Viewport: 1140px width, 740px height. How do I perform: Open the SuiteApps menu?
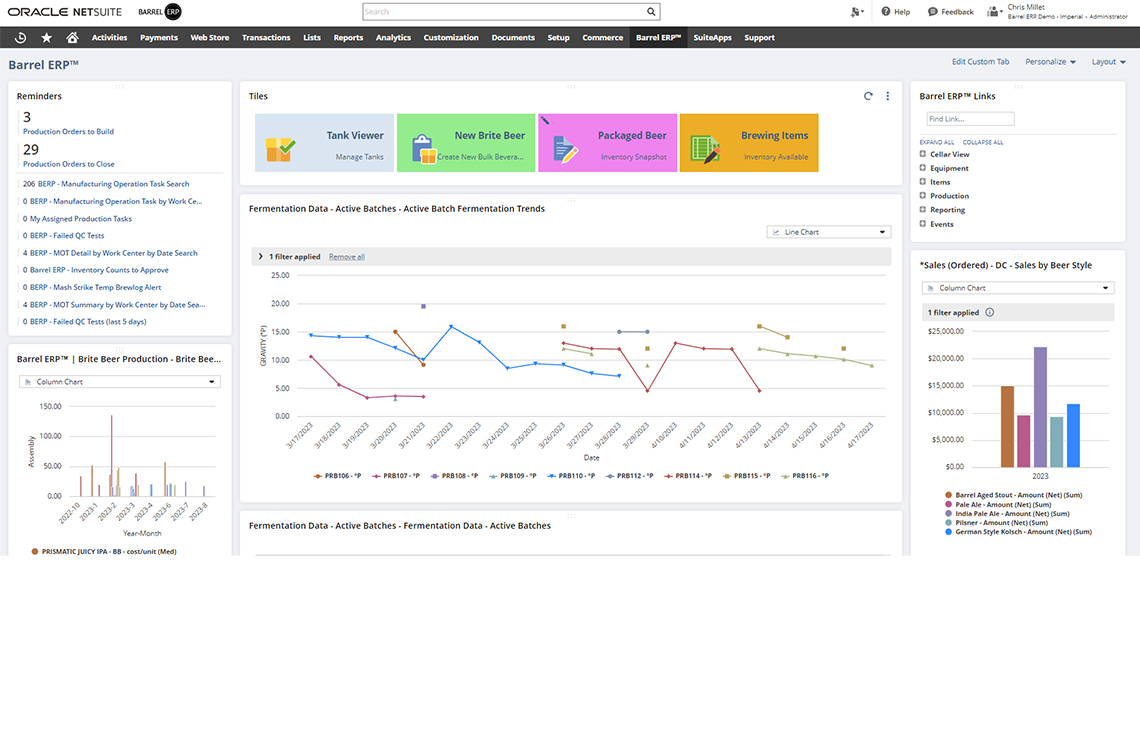point(712,38)
